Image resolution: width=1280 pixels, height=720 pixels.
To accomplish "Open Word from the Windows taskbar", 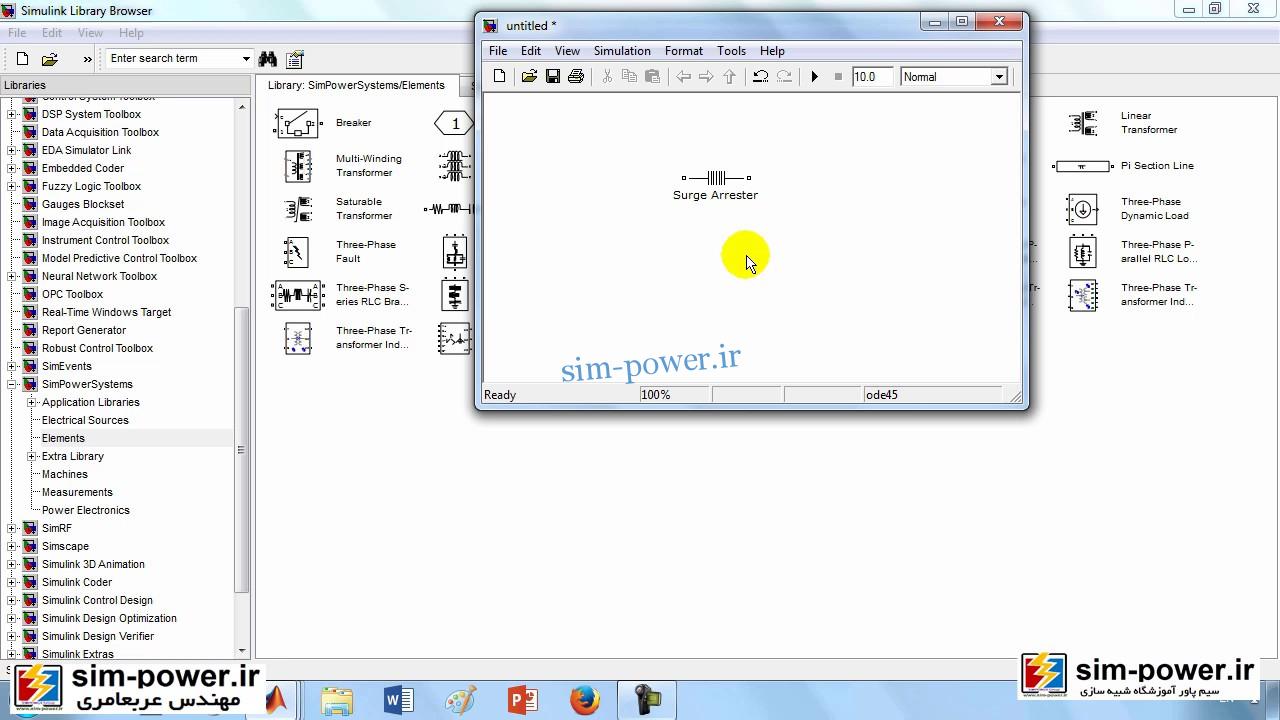I will (x=399, y=700).
